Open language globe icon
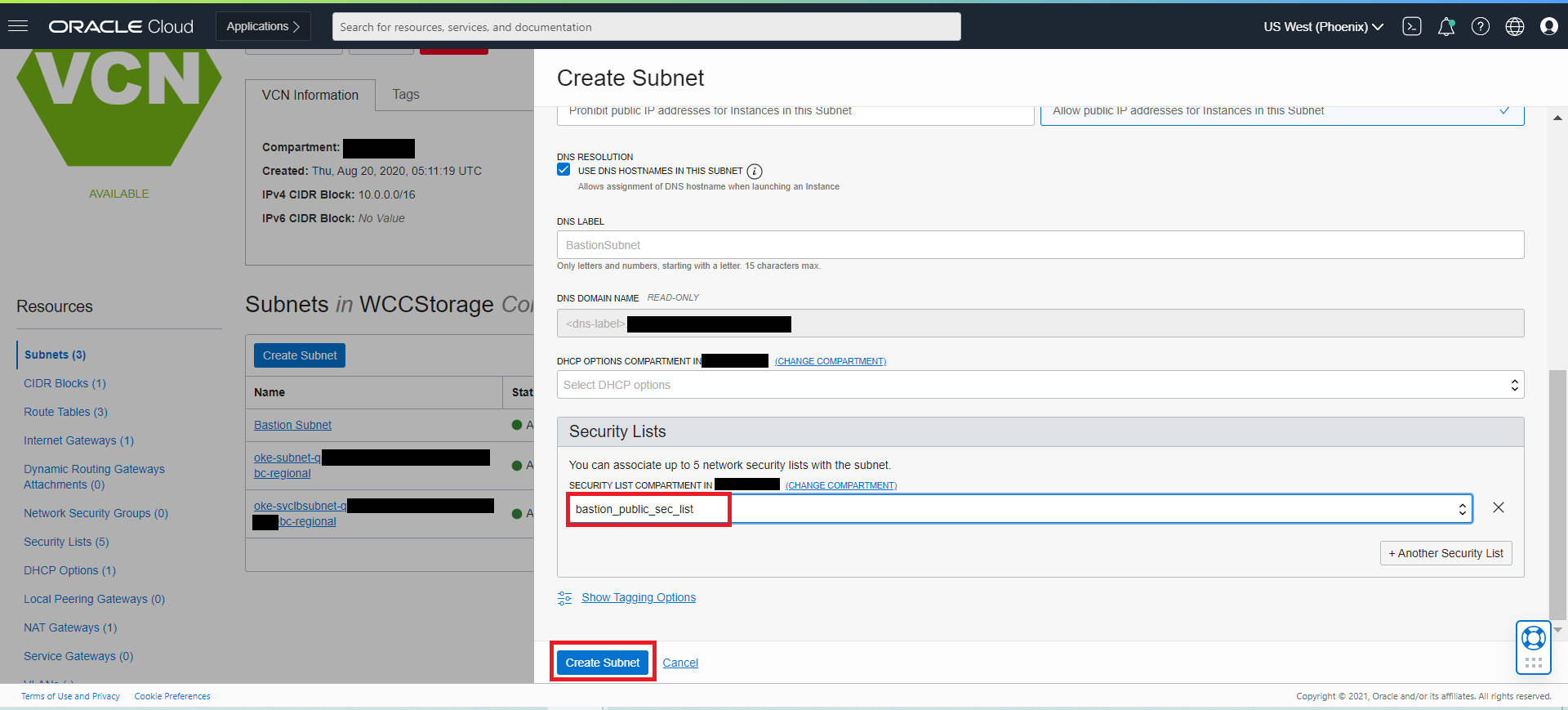The width and height of the screenshot is (1568, 710). point(1515,26)
